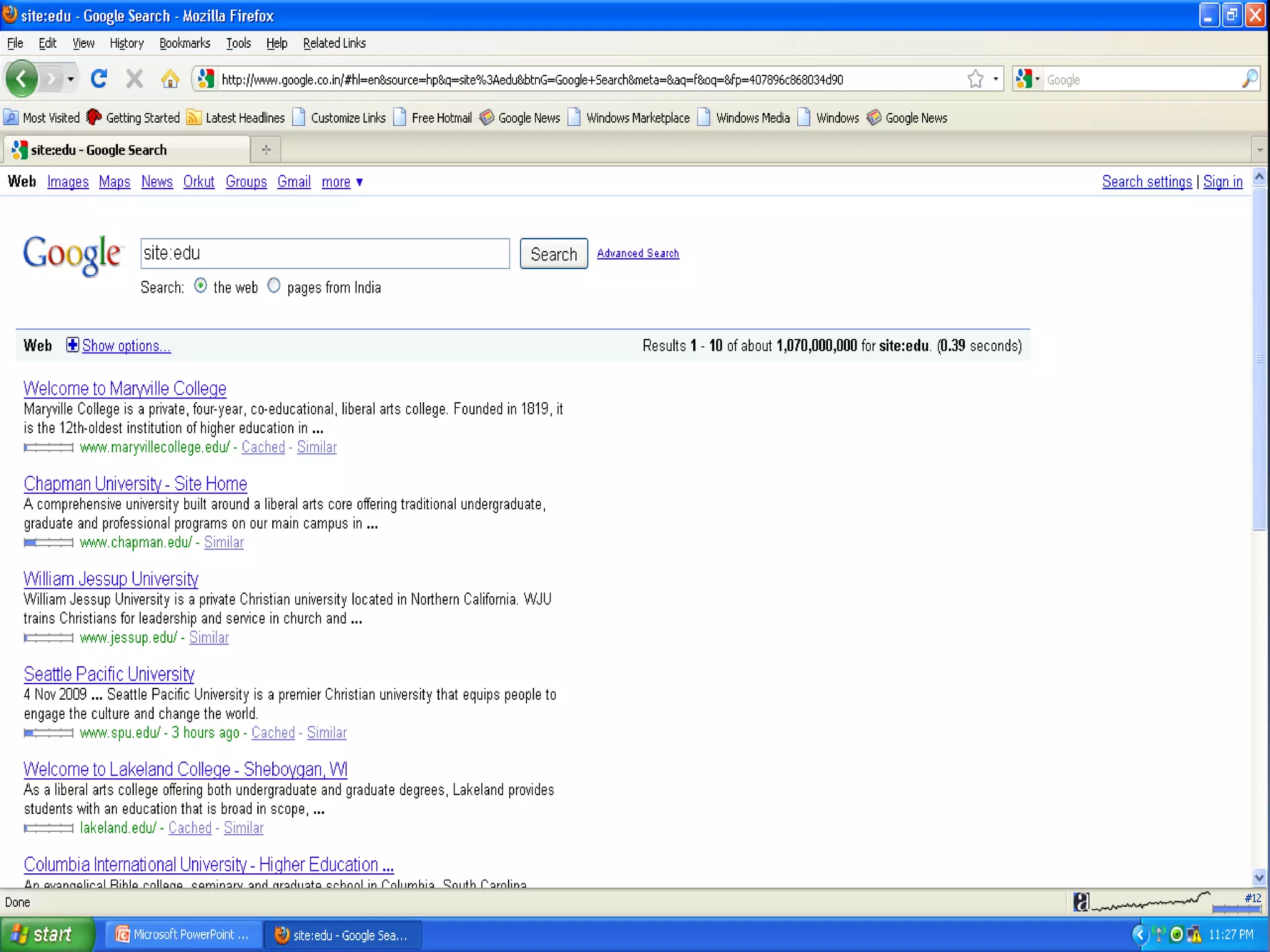Screen dimensions: 1270x952
Task: Open a new tab with plus button
Action: (266, 149)
